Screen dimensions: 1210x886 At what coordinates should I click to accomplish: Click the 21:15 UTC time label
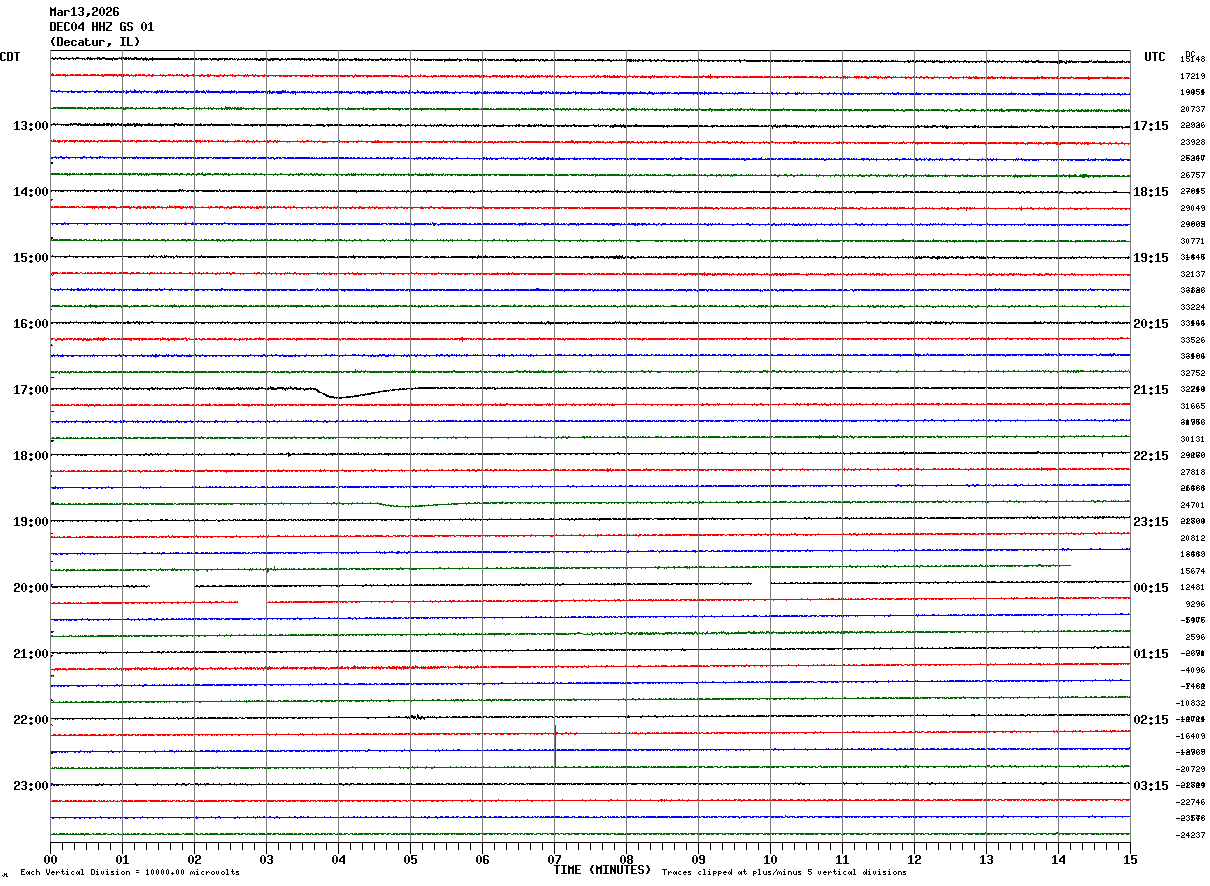coord(1151,390)
